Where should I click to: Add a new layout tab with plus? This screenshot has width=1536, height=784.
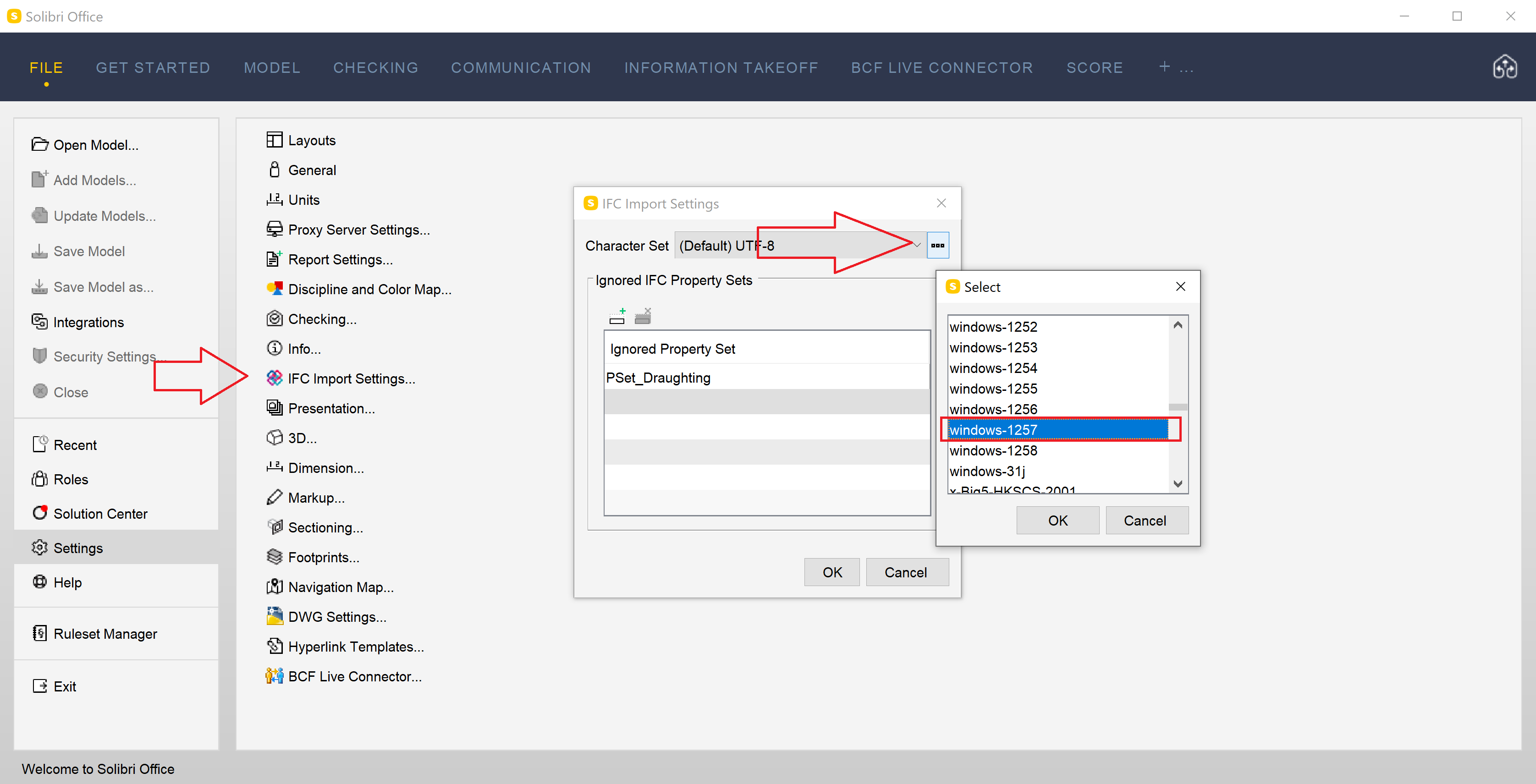coord(1164,67)
